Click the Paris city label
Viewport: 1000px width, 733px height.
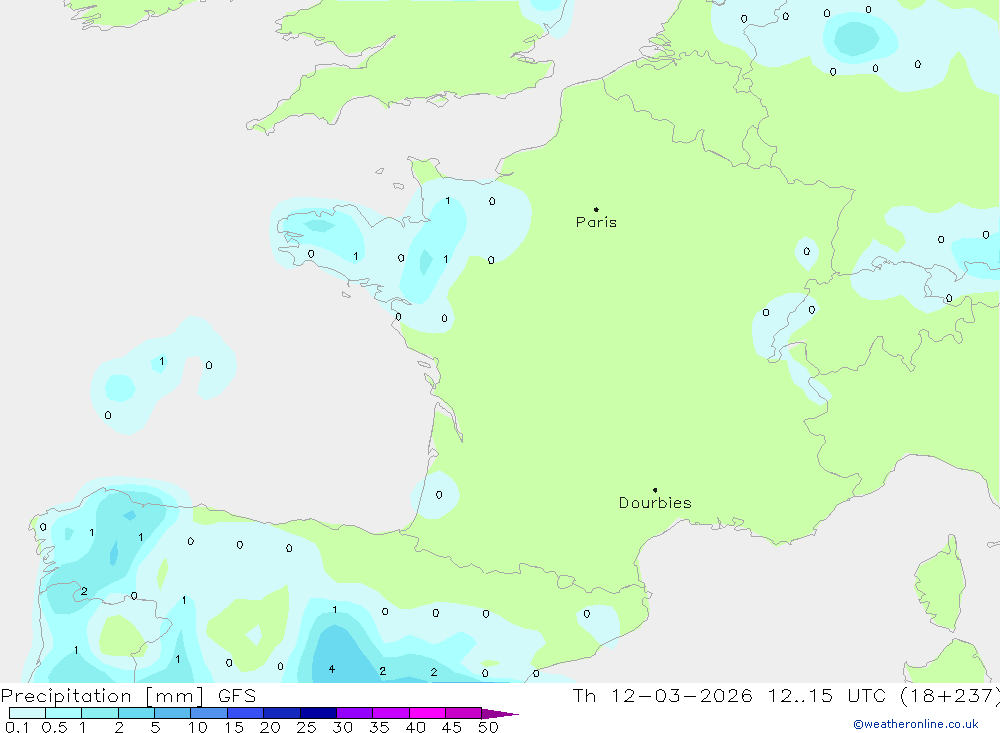click(596, 222)
